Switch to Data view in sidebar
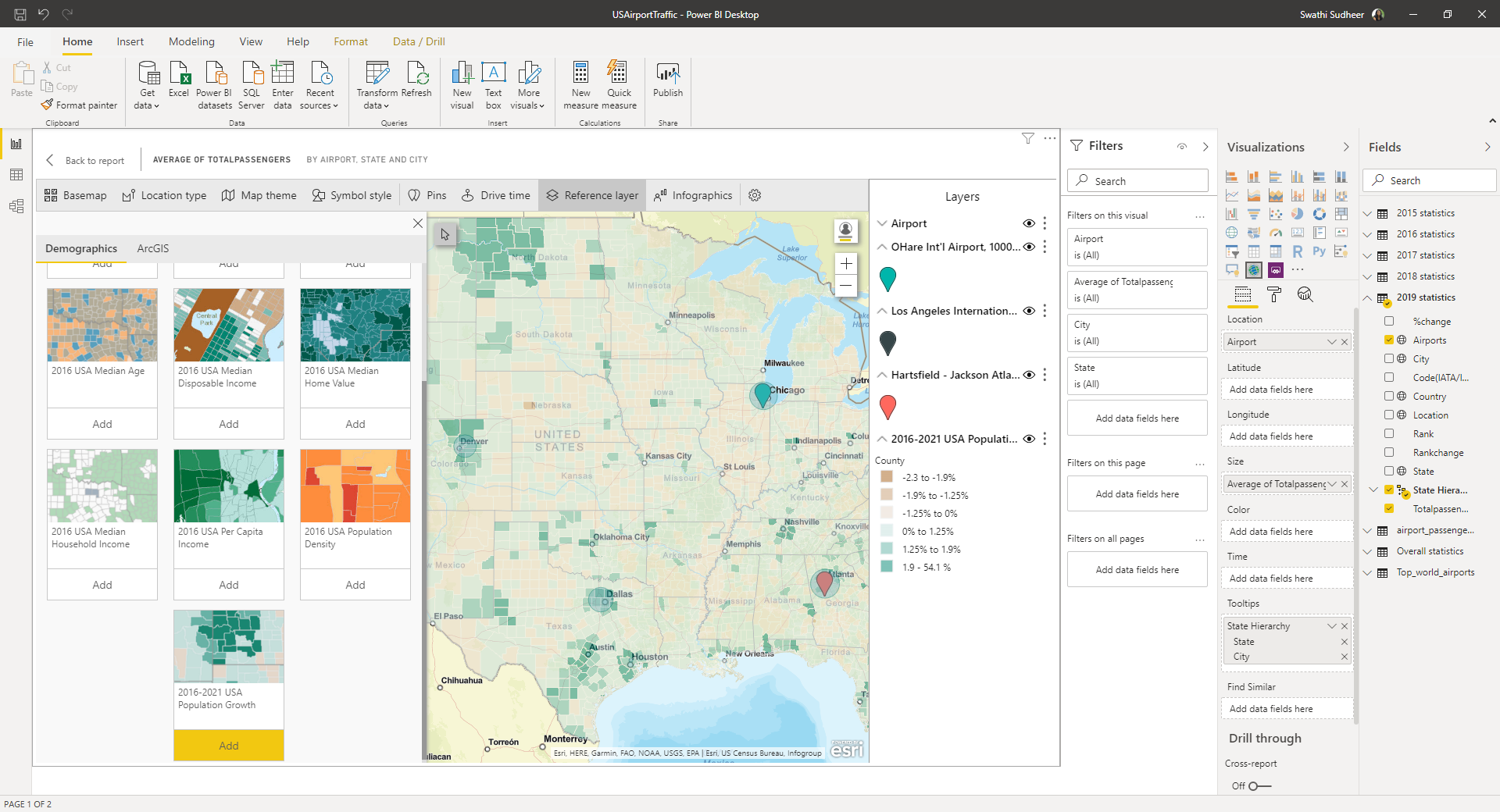 [16, 175]
